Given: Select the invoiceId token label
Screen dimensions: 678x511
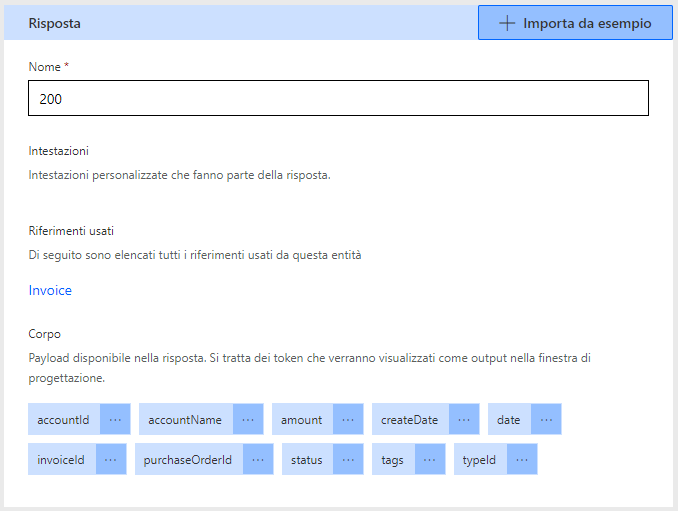Looking at the screenshot, I should (61, 460).
